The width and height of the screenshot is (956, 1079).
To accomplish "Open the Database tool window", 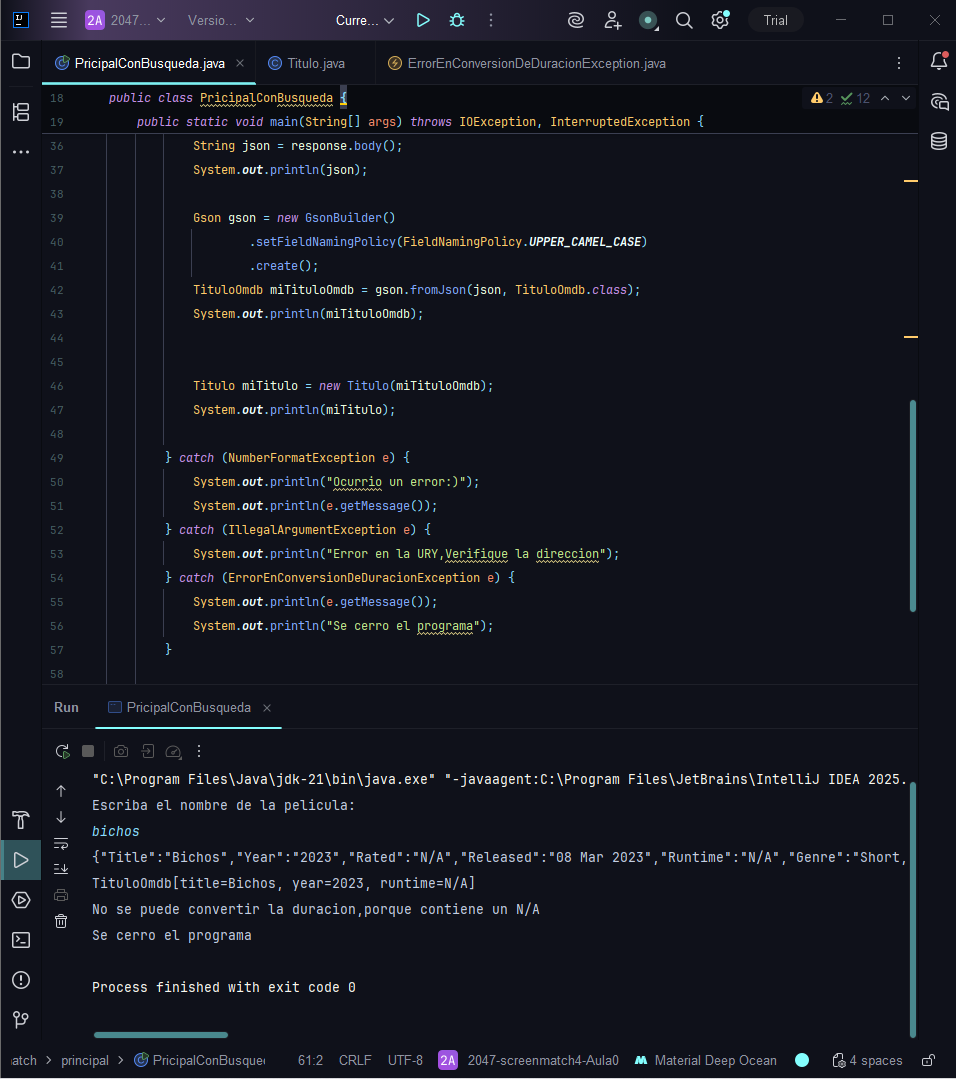I will pos(939,141).
